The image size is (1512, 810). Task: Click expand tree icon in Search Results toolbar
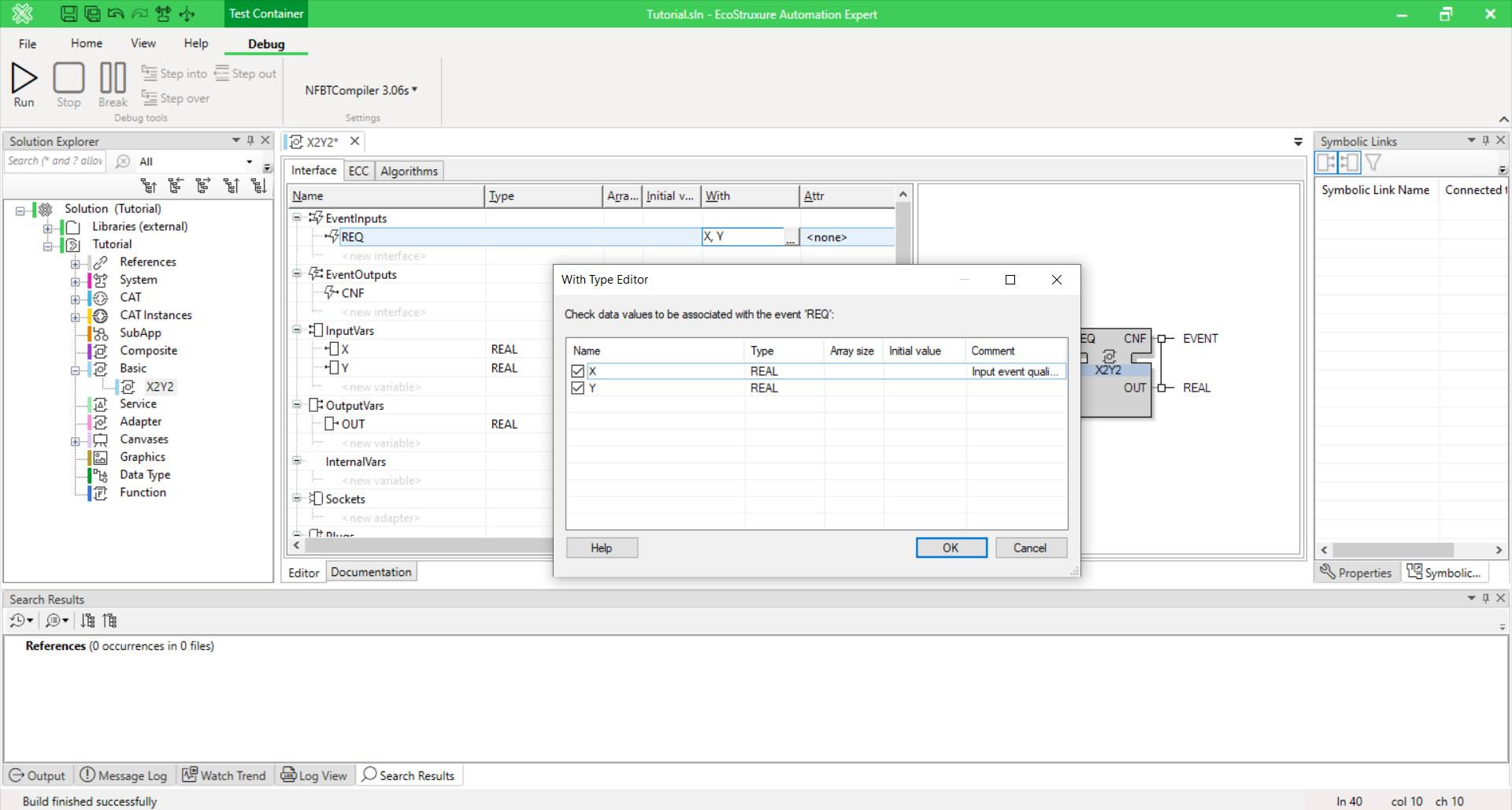tap(87, 621)
